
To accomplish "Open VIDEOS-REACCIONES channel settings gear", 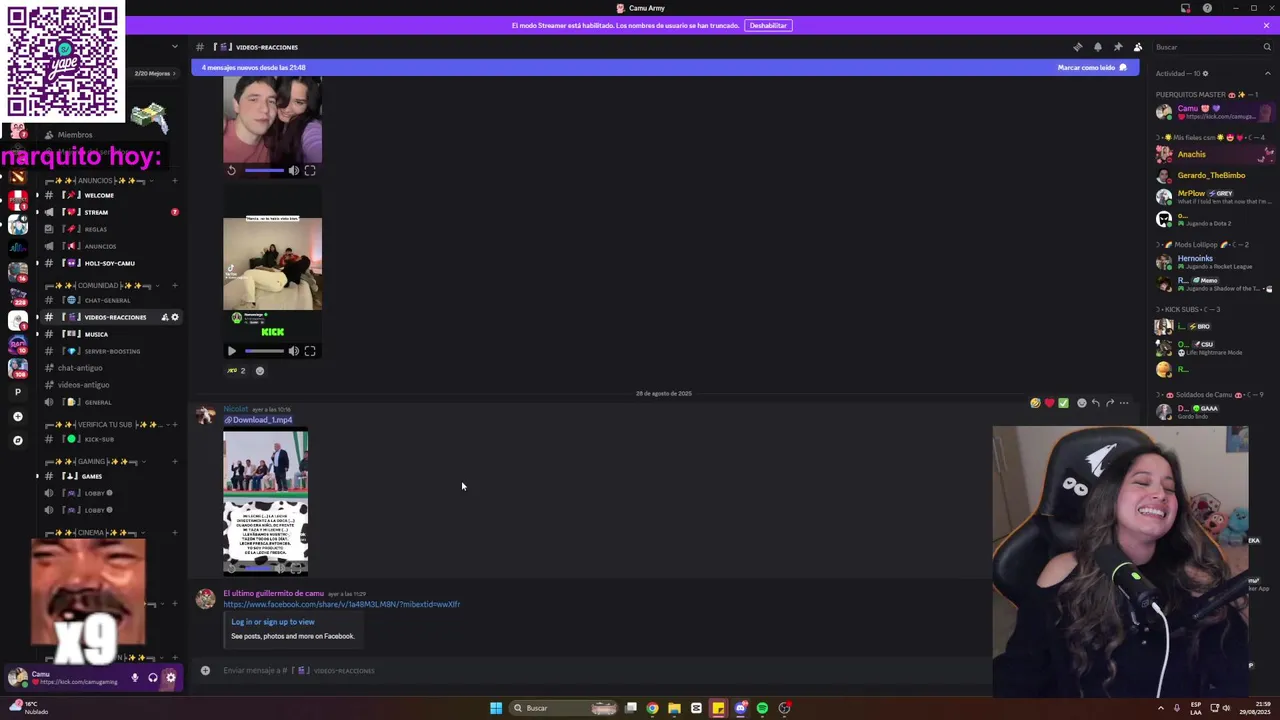I will tap(175, 317).
